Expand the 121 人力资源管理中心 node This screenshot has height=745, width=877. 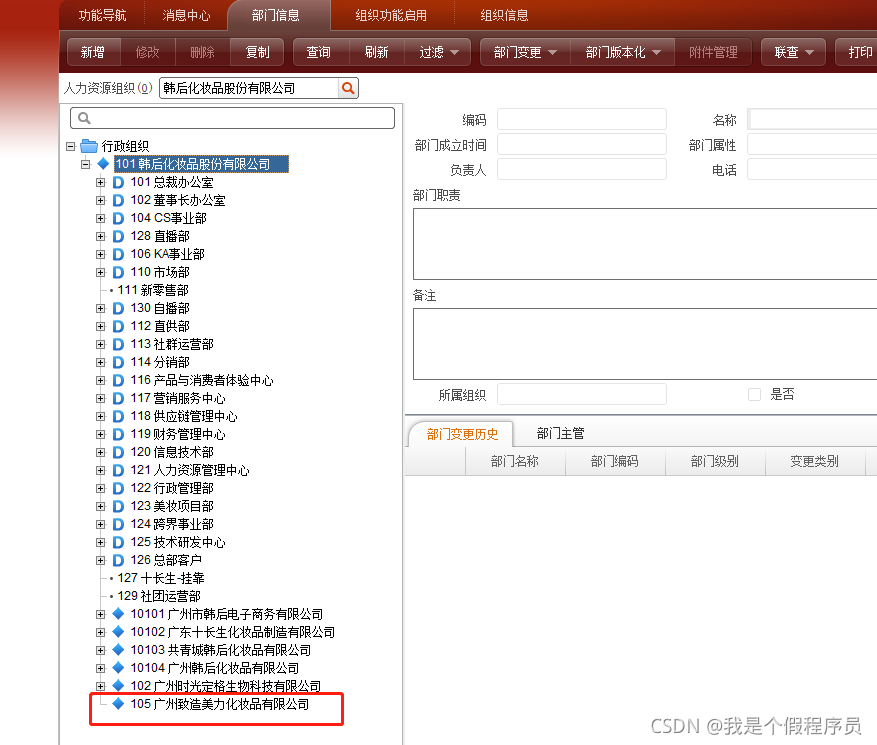point(101,470)
